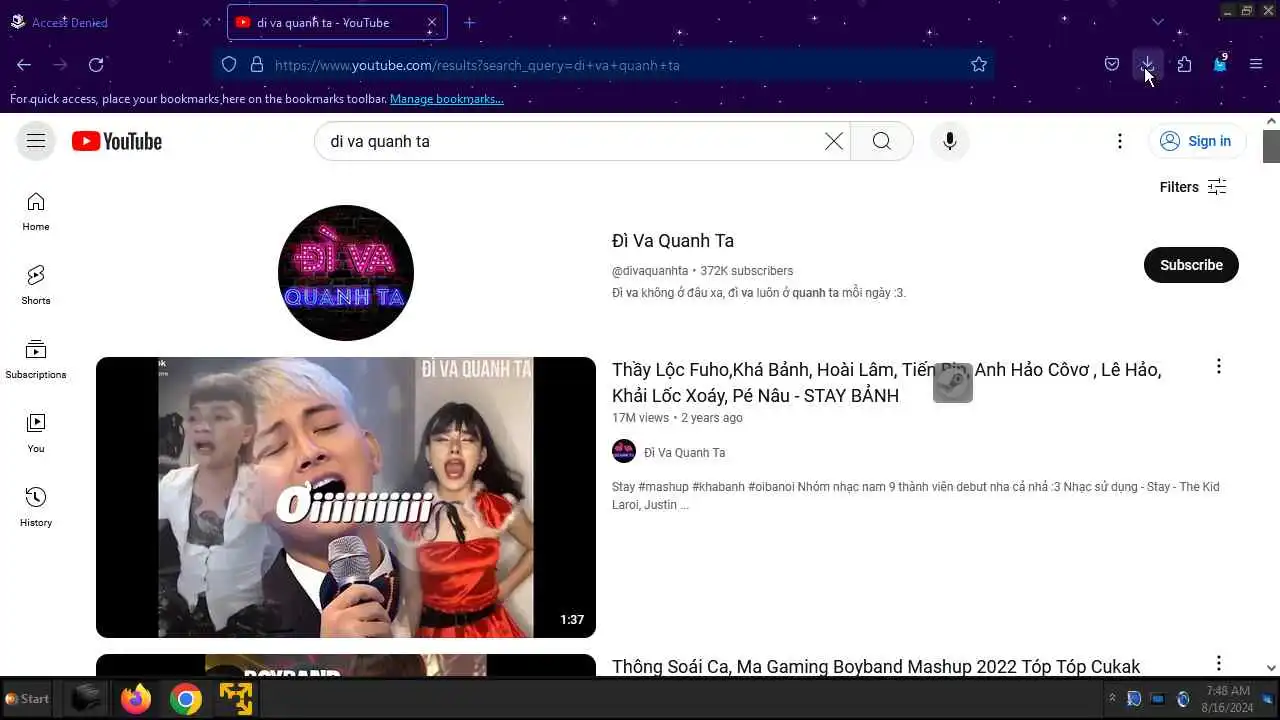This screenshot has width=1280, height=720.
Task: Open the You section in the sidebar
Action: pyautogui.click(x=36, y=433)
